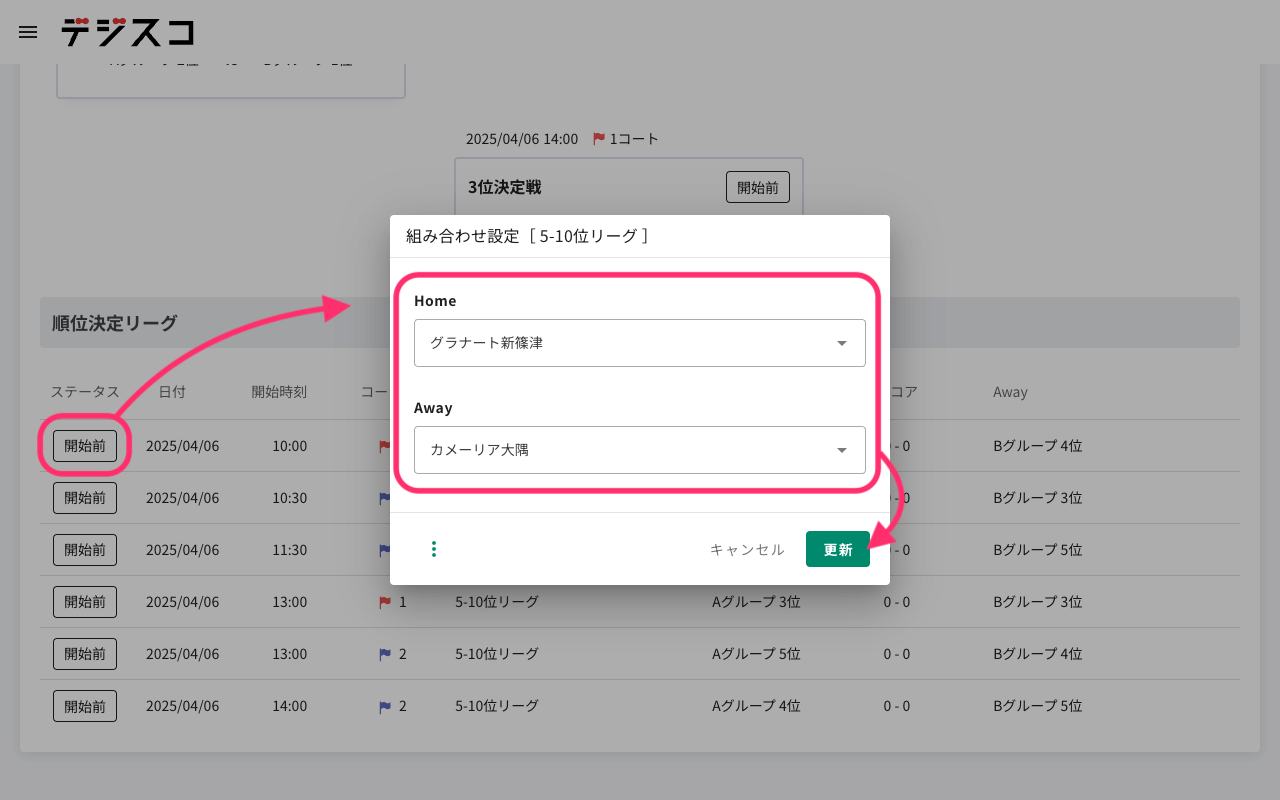Click 開始前 status for the 11:30 match
This screenshot has width=1280, height=800.
tap(85, 550)
